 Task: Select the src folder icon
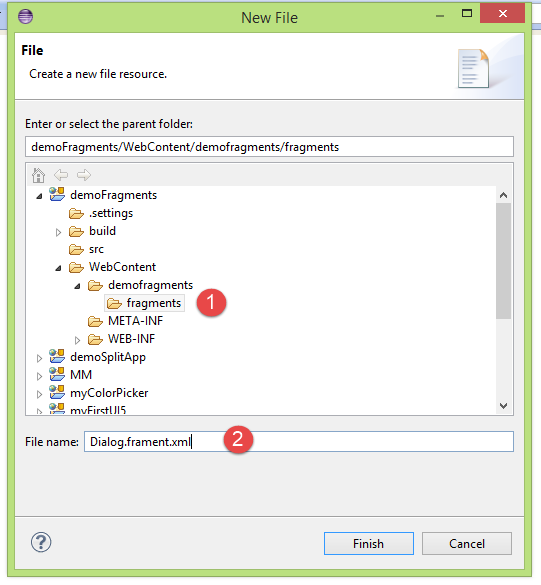point(76,249)
